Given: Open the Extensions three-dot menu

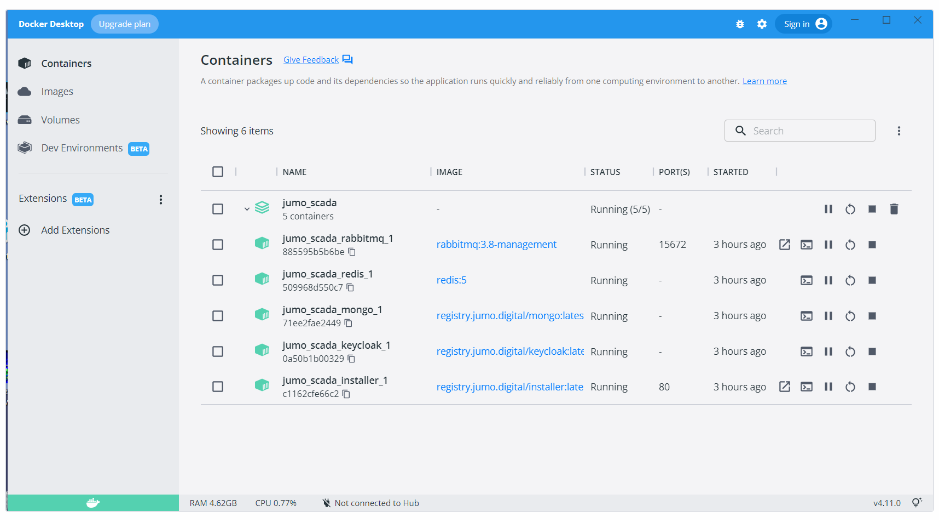Looking at the screenshot, I should point(161,200).
